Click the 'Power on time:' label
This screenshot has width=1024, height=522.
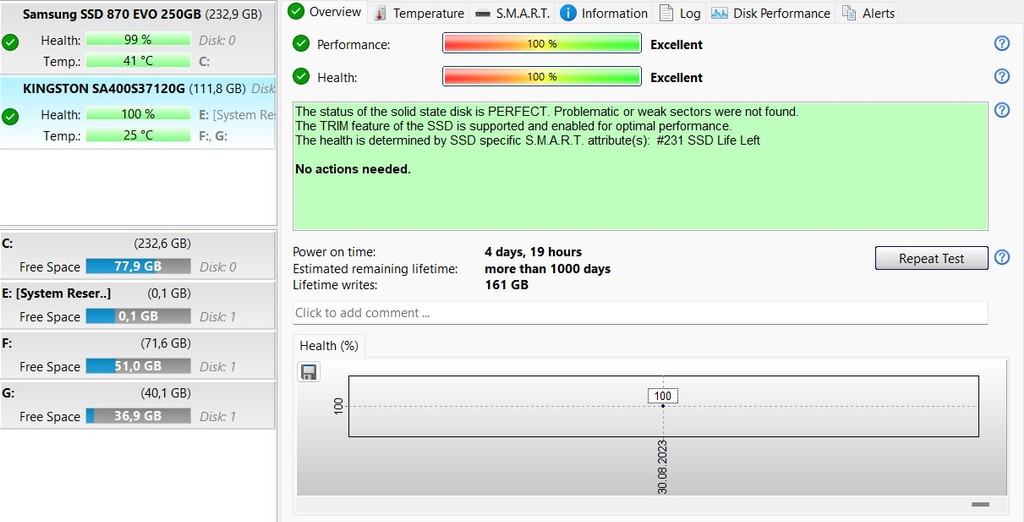coord(334,252)
